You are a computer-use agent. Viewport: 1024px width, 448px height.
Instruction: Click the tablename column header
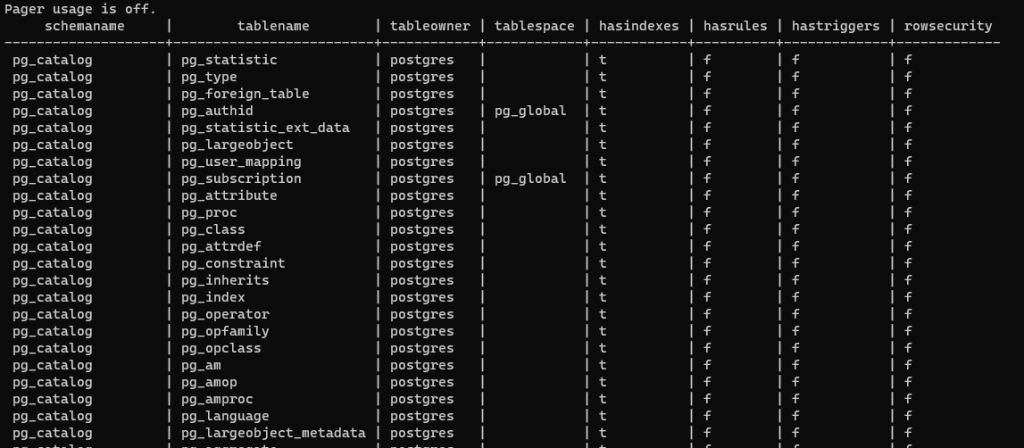(273, 26)
